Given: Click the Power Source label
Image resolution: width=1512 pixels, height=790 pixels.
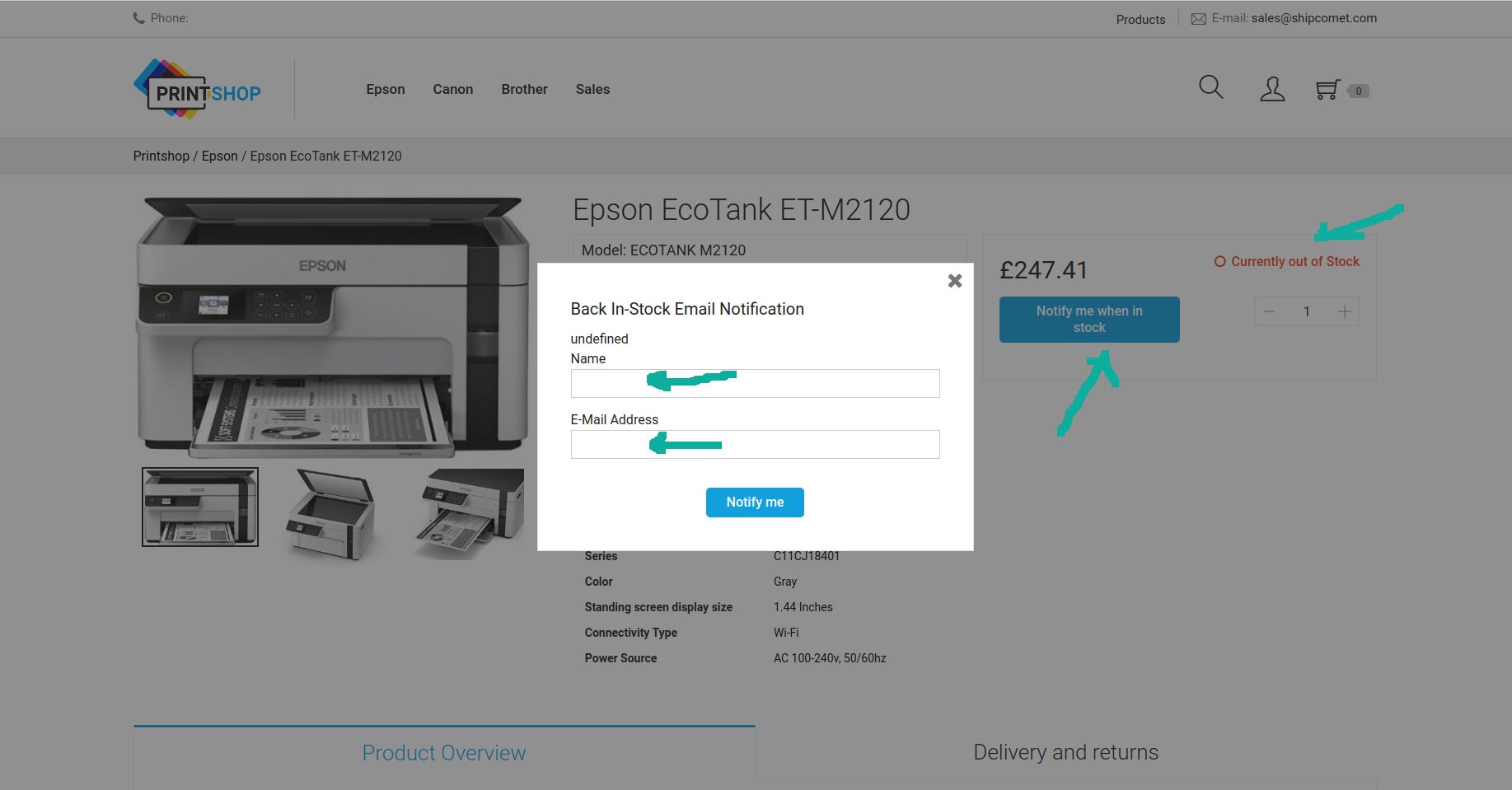Looking at the screenshot, I should point(621,658).
